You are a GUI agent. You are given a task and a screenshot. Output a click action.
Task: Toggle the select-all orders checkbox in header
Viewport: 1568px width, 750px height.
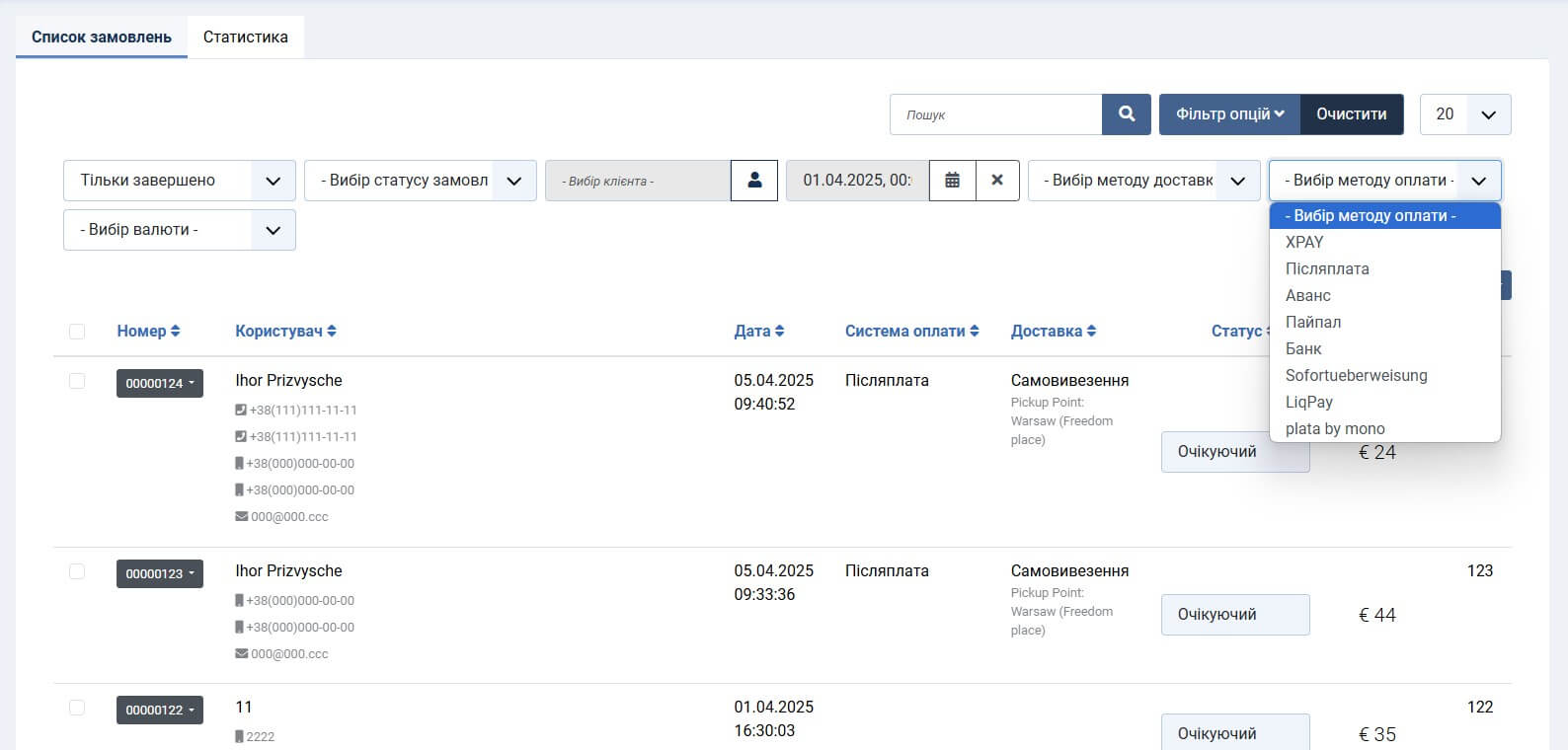pos(77,332)
